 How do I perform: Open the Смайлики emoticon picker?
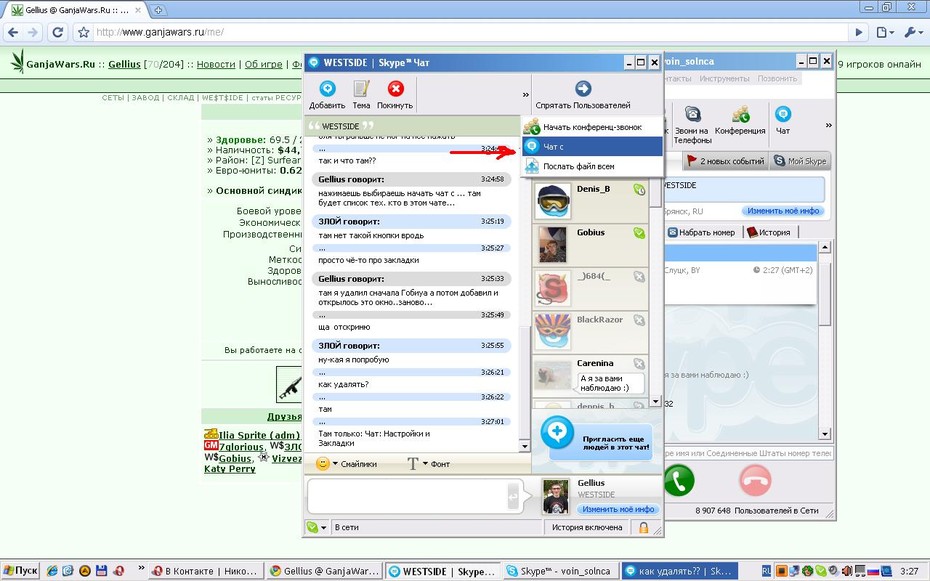pyautogui.click(x=347, y=464)
